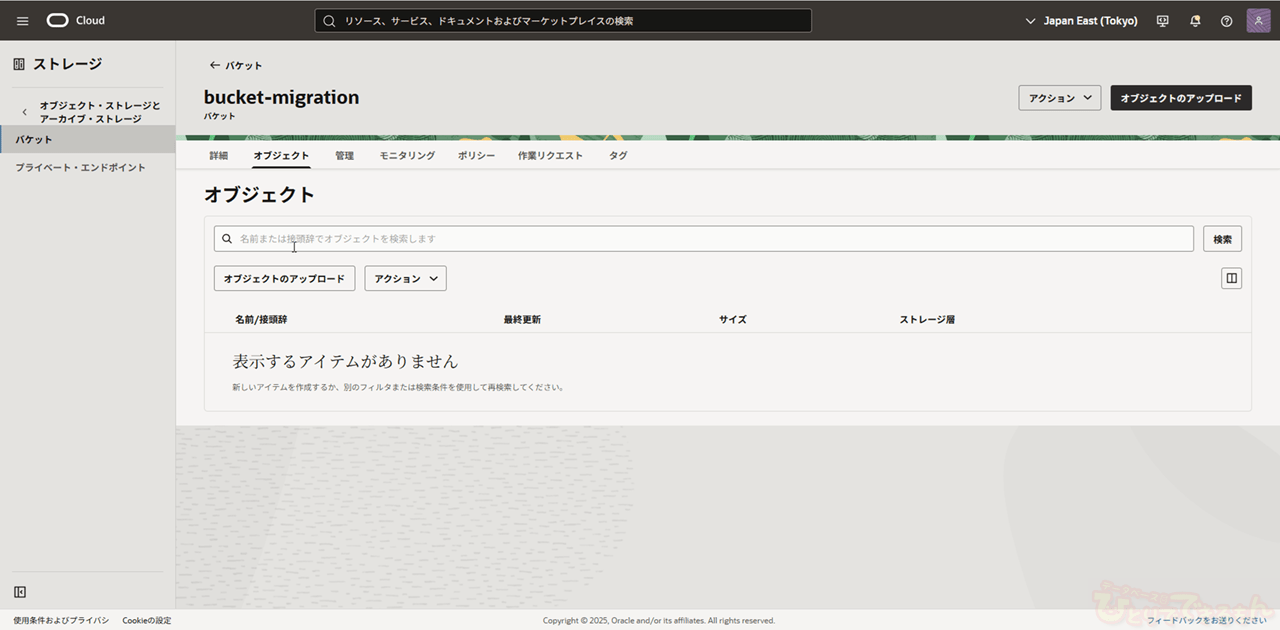1280x630 pixels.
Task: Click the dark オブジェクトのアップロード button
Action: coord(1180,98)
